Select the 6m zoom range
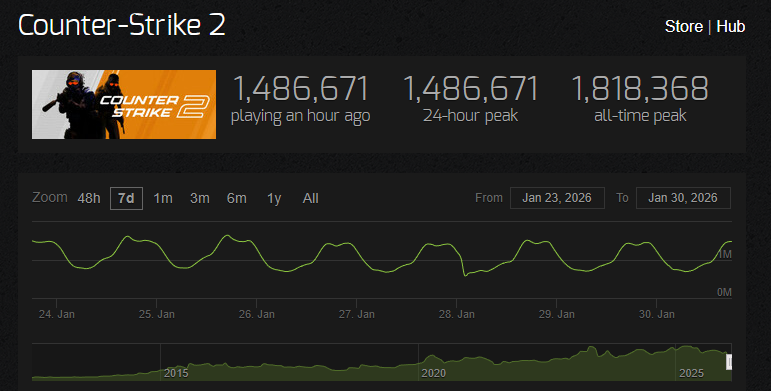 click(237, 198)
